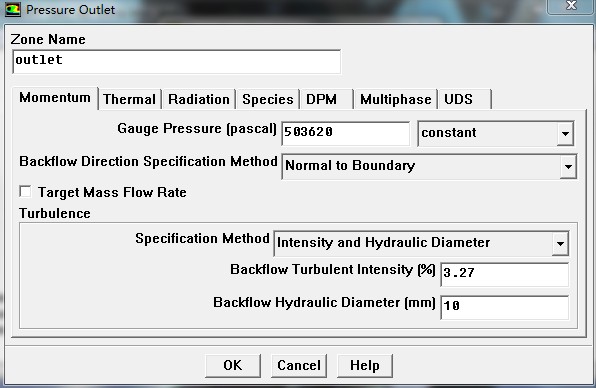Enable the Target Mass Flow Rate checkbox
596x388 pixels.
[25, 192]
